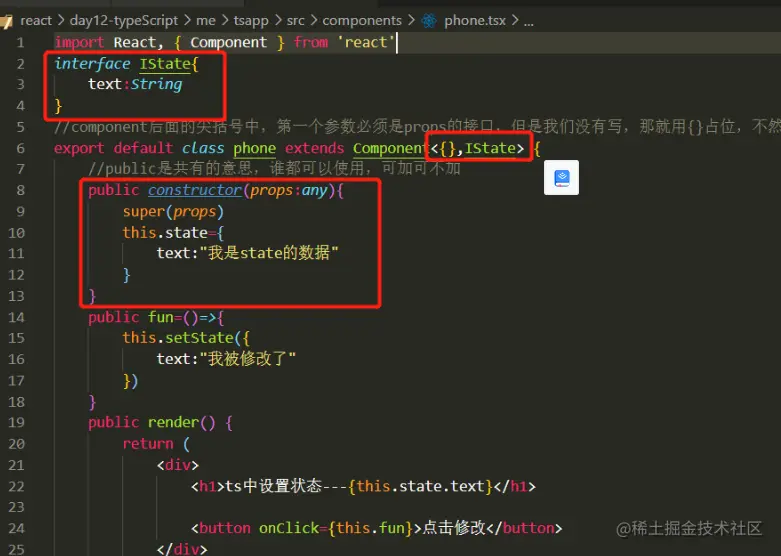This screenshot has height=556, width=781.
Task: Click 'this.state.text' inside the h1
Action: coord(420,486)
